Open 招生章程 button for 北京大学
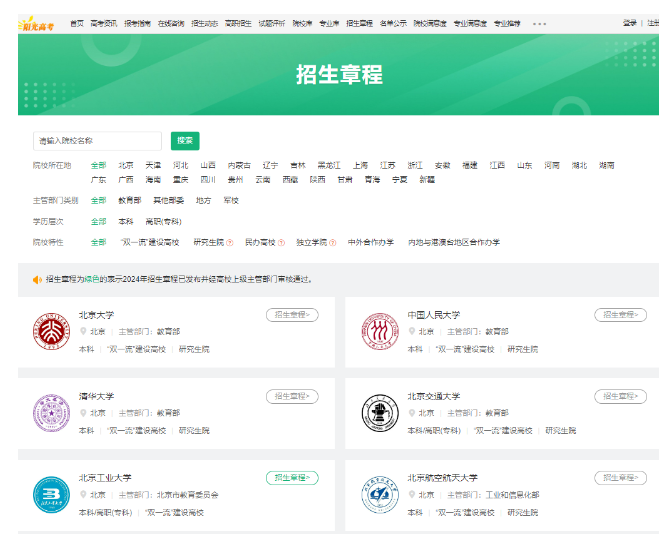This screenshot has height=534, width=667. (292, 315)
